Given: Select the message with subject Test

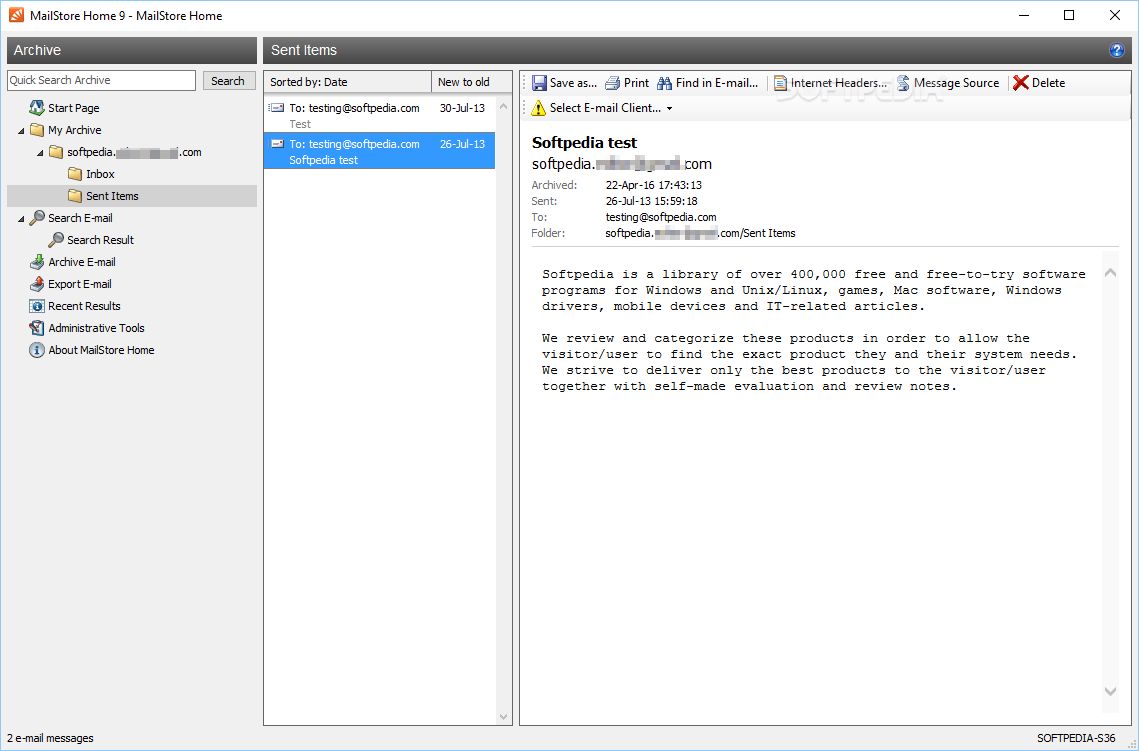Looking at the screenshot, I should (379, 115).
